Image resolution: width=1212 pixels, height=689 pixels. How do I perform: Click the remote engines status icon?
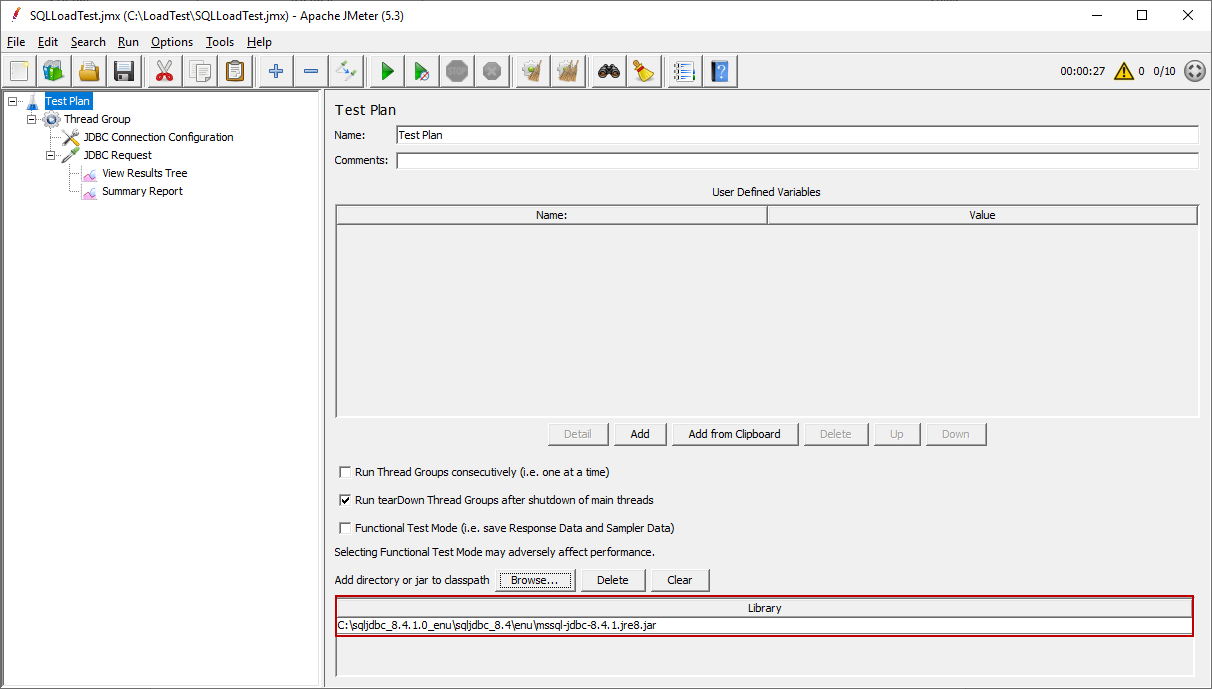point(1194,71)
